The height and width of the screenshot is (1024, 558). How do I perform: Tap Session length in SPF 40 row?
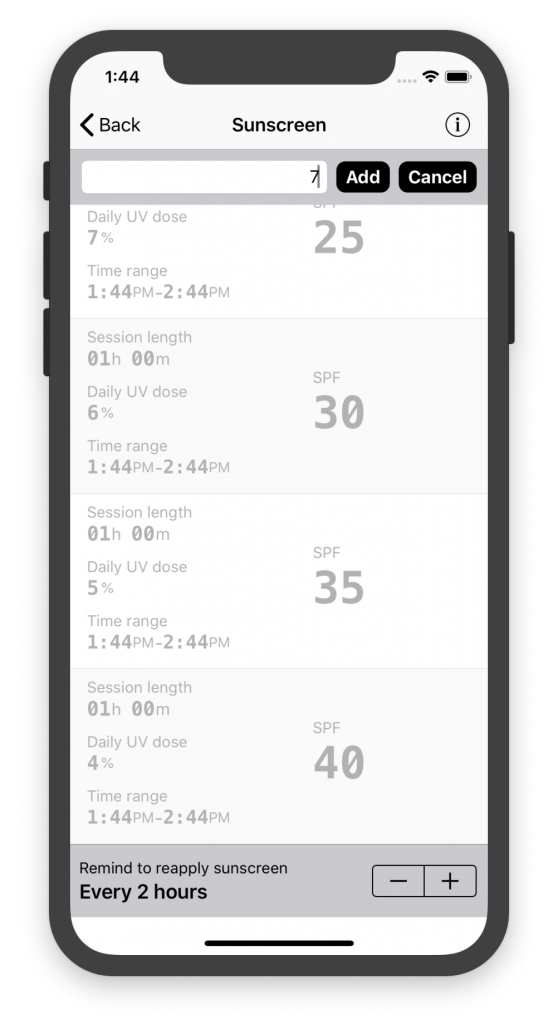point(139,687)
